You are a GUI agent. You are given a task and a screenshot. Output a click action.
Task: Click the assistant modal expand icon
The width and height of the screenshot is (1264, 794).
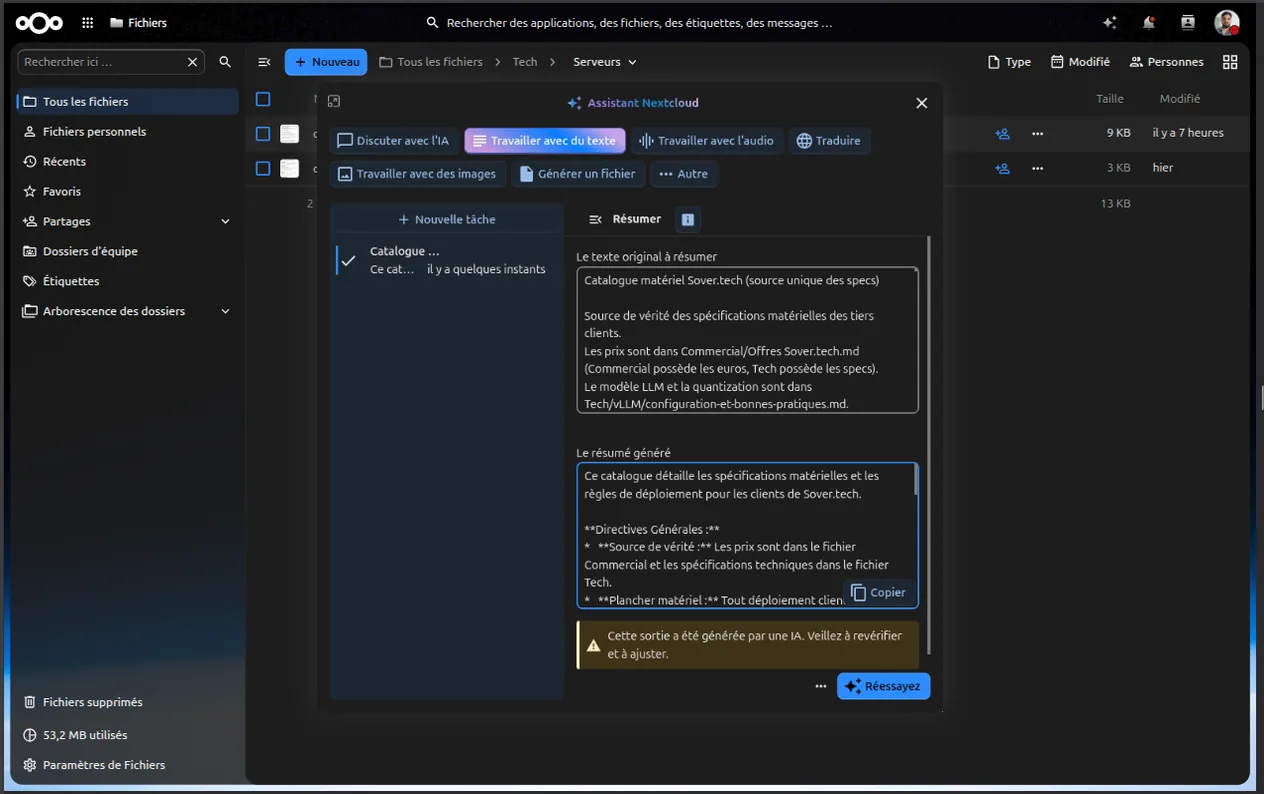click(x=334, y=101)
